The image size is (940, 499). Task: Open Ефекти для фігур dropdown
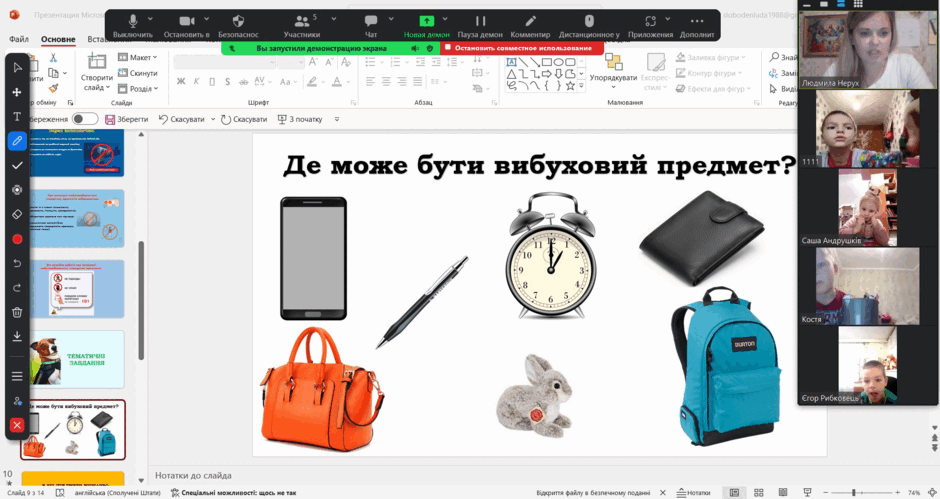point(713,89)
